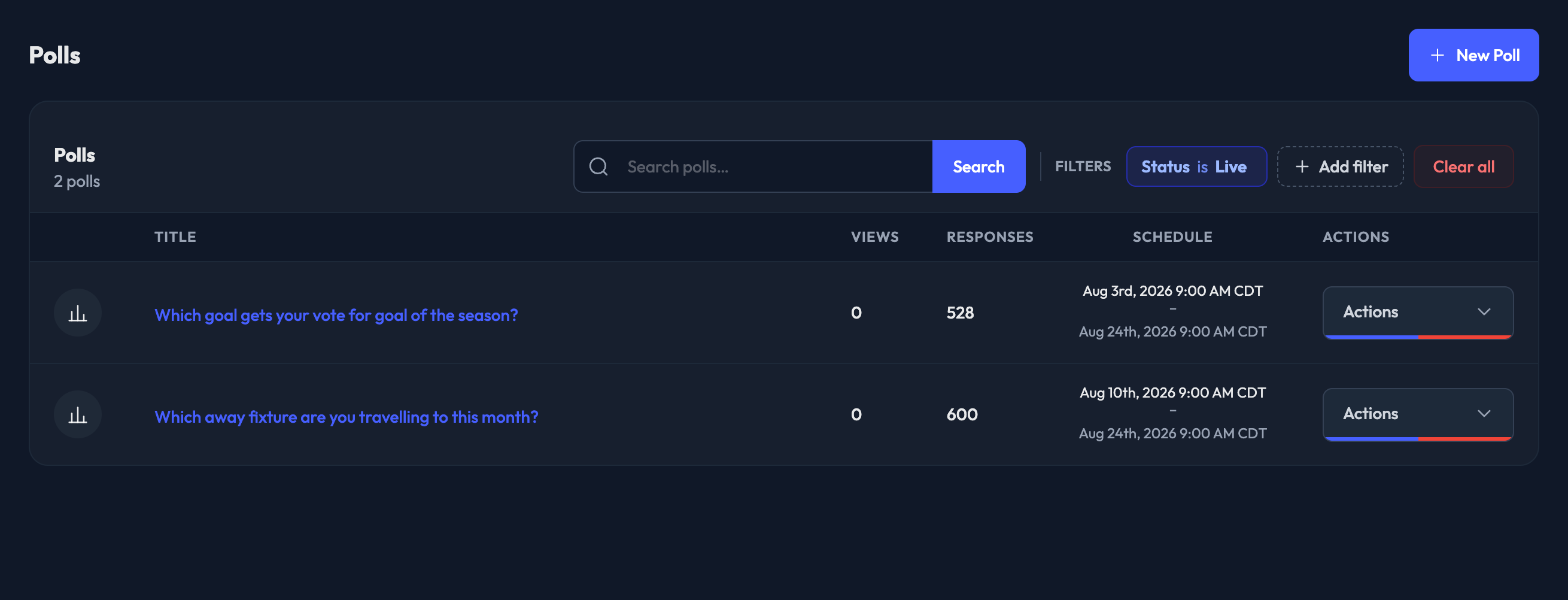Screen dimensions: 1568x600
Task: Click the 2 polls count label
Action: [77, 181]
